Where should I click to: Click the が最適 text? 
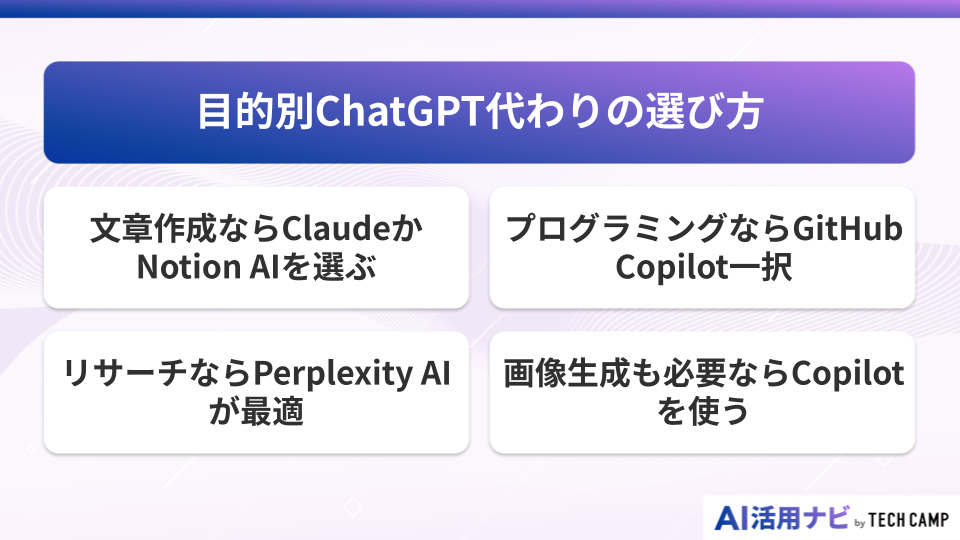tap(256, 412)
